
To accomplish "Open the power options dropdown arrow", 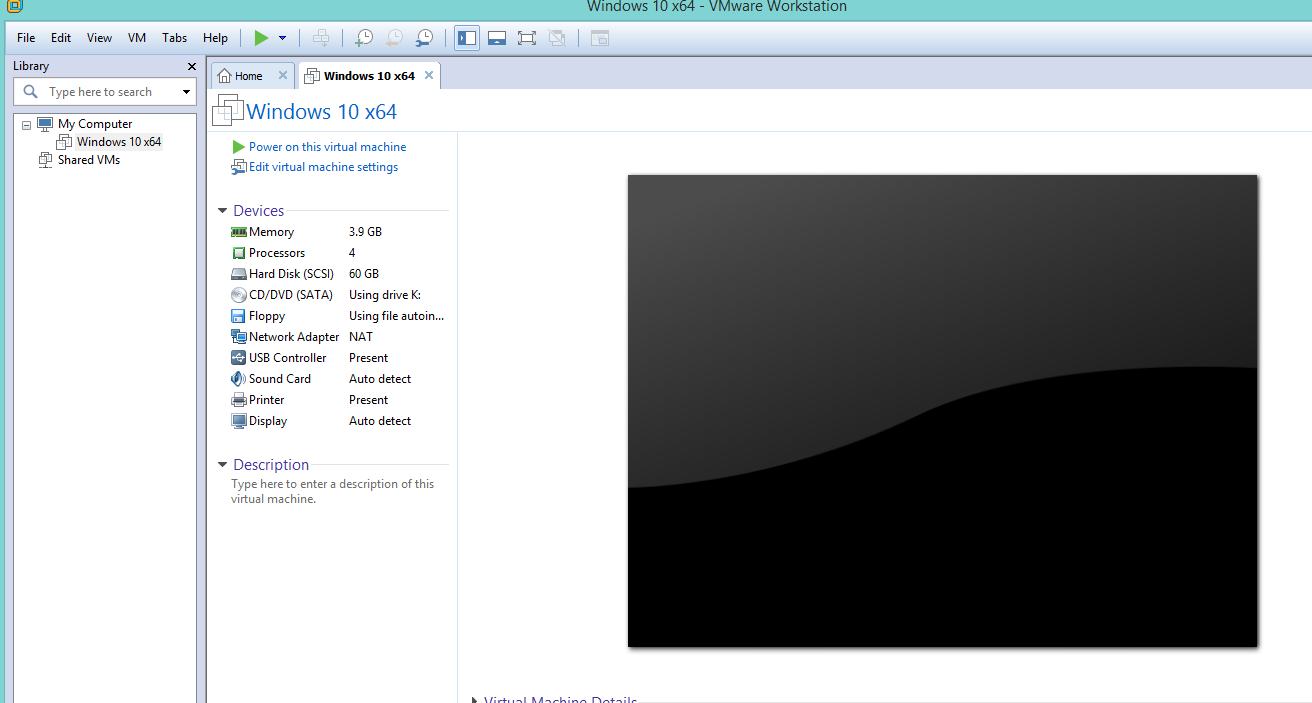I will [x=282, y=38].
